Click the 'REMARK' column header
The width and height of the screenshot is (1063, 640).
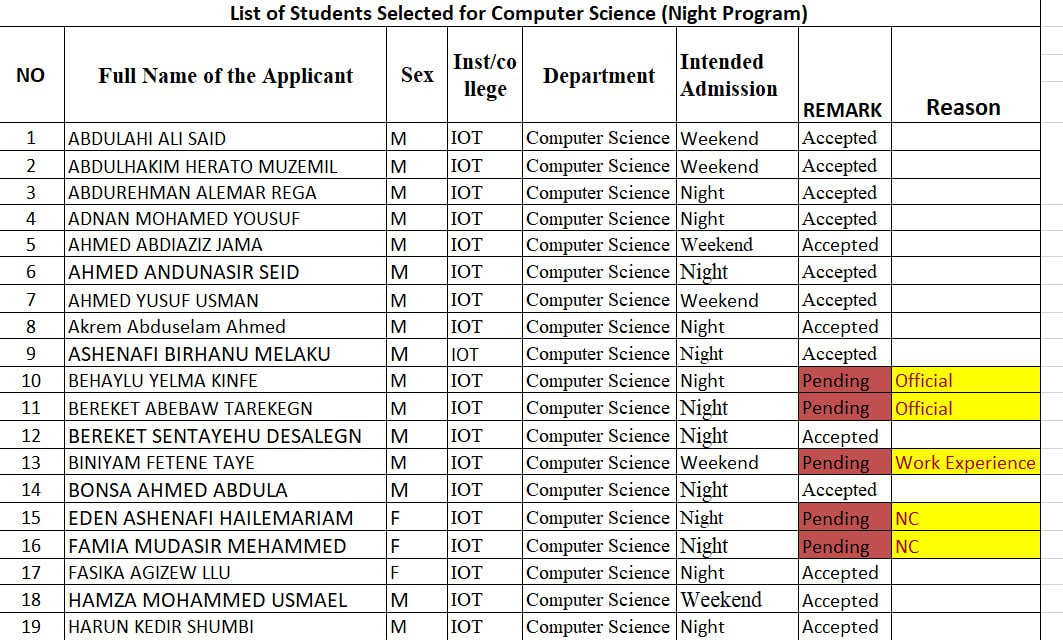tap(842, 110)
